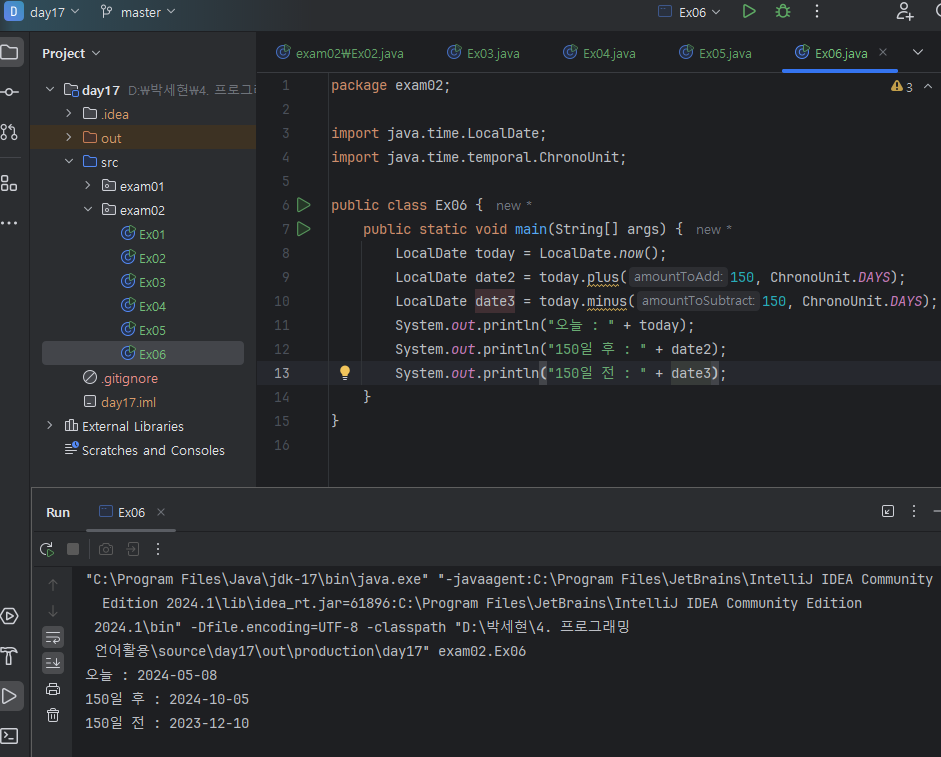Open the Project view dropdown
Image resolution: width=941 pixels, height=757 pixels.
pyautogui.click(x=71, y=53)
